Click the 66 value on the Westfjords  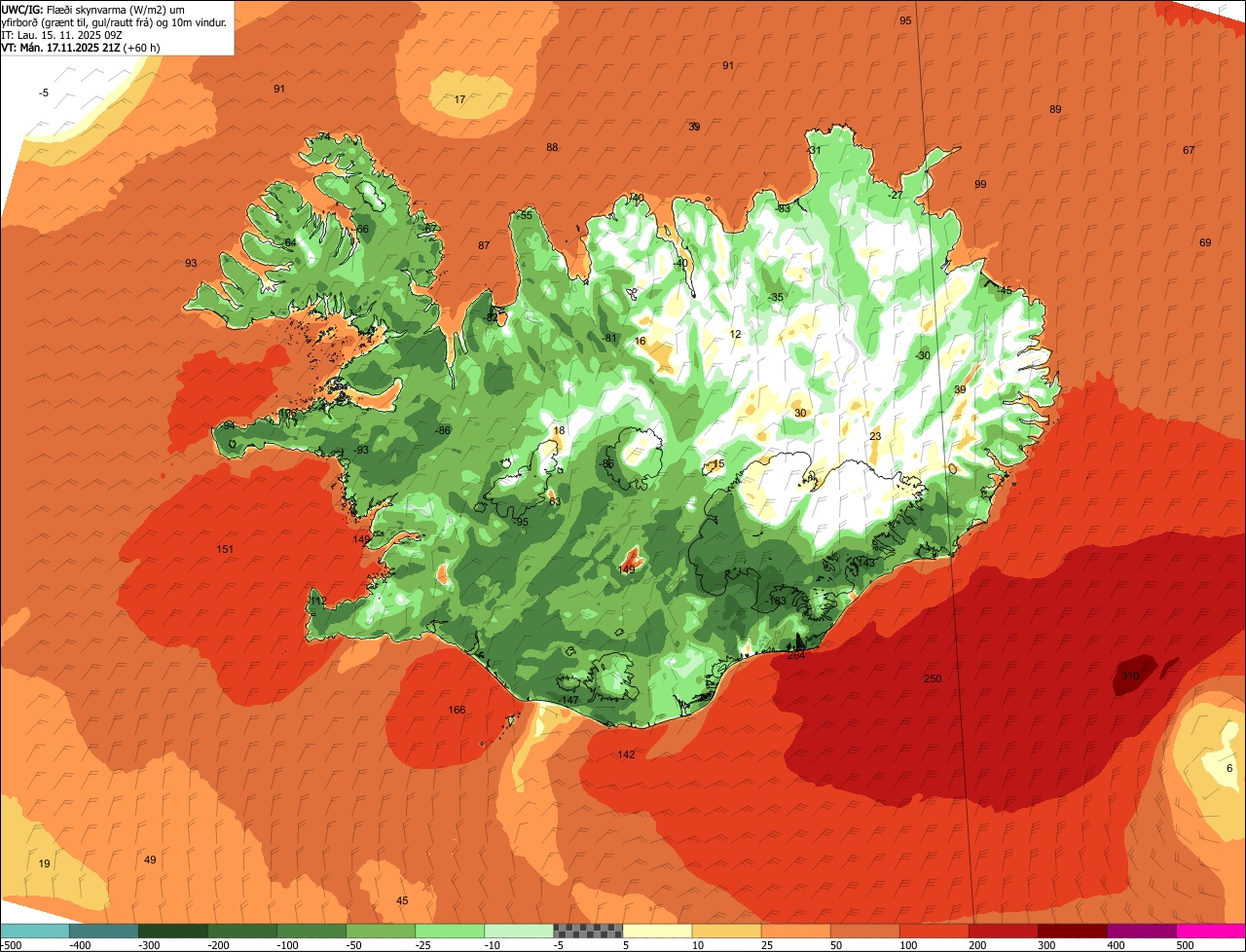(x=362, y=230)
